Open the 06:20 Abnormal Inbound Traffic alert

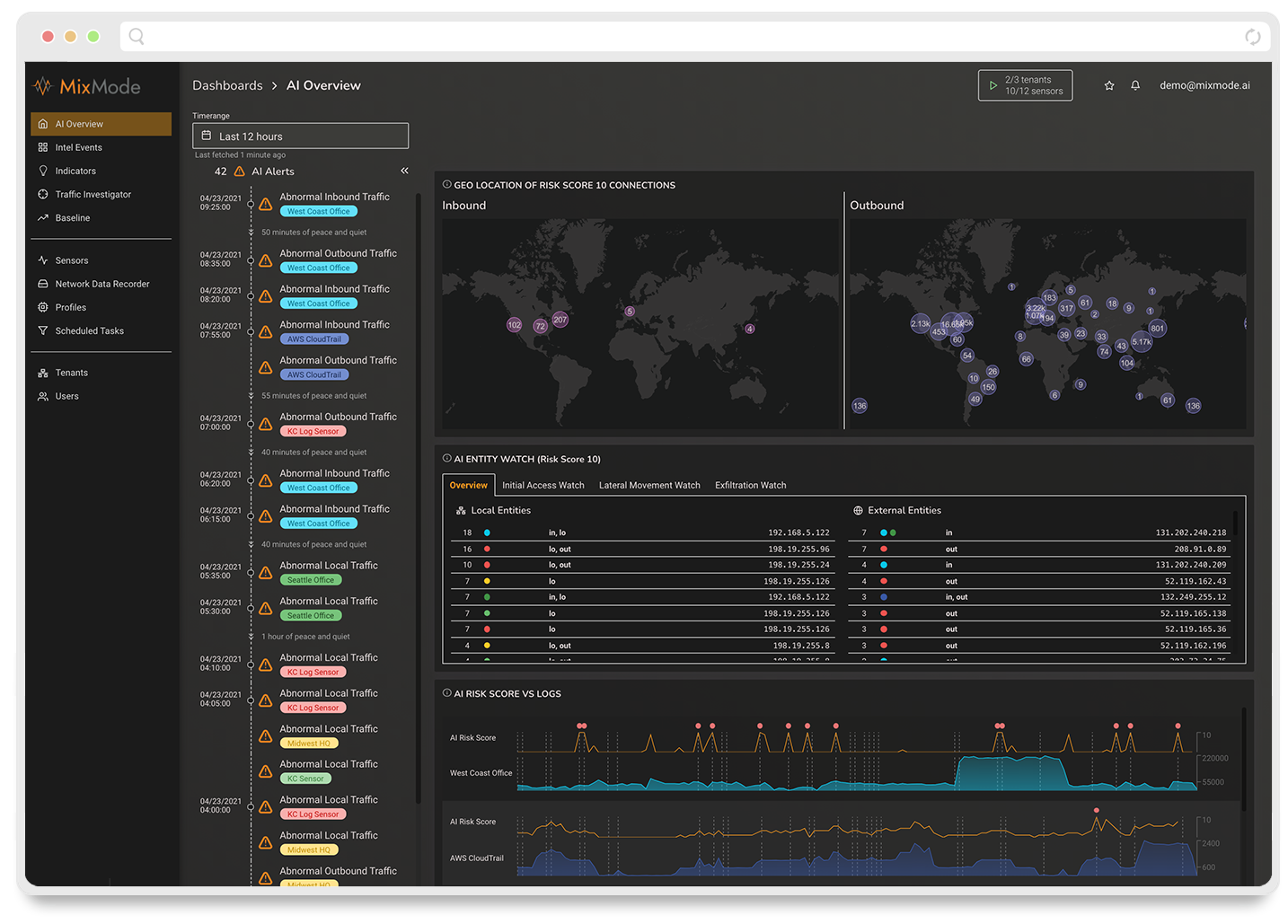click(334, 473)
